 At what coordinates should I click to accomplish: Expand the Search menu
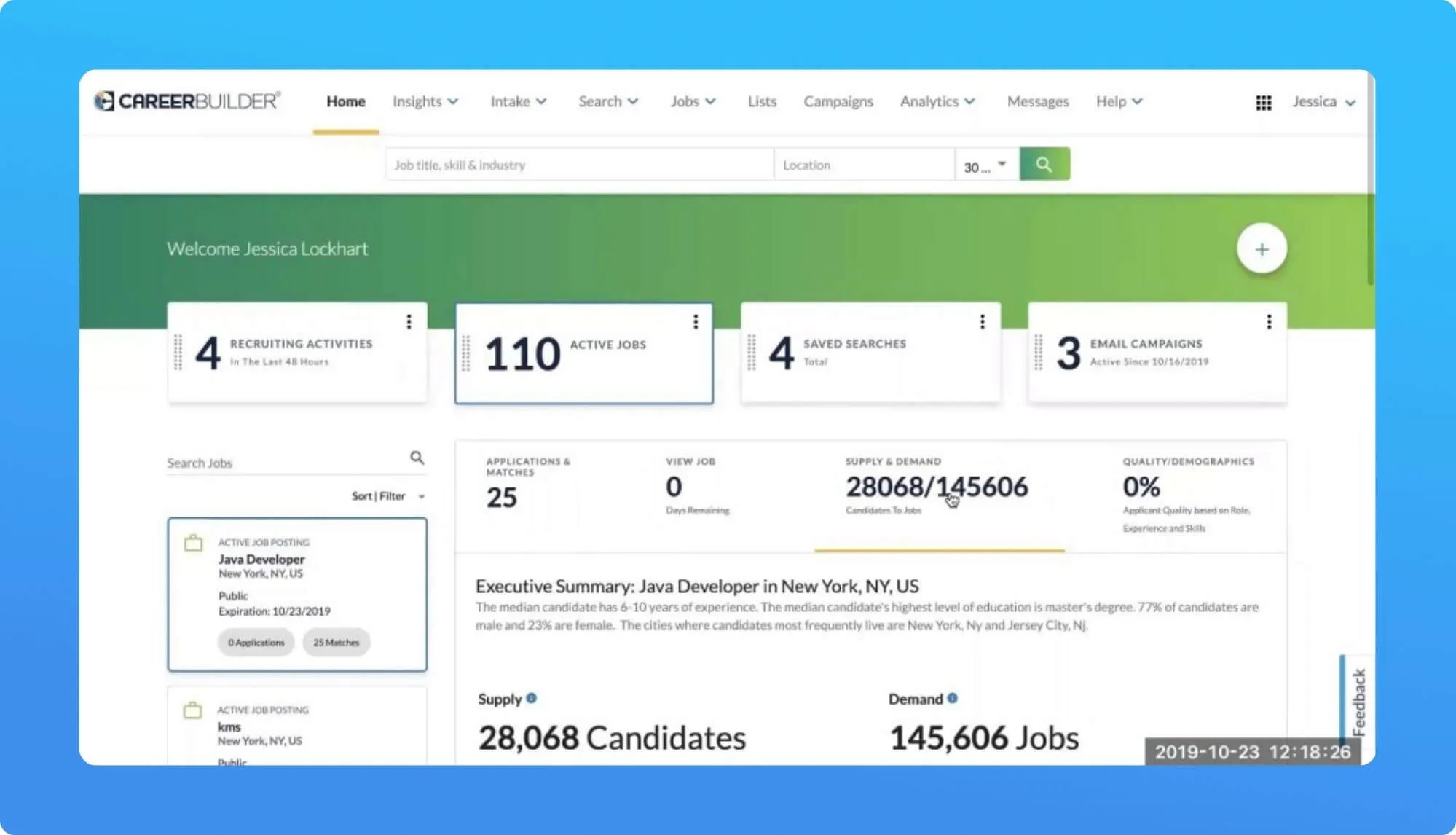(608, 101)
